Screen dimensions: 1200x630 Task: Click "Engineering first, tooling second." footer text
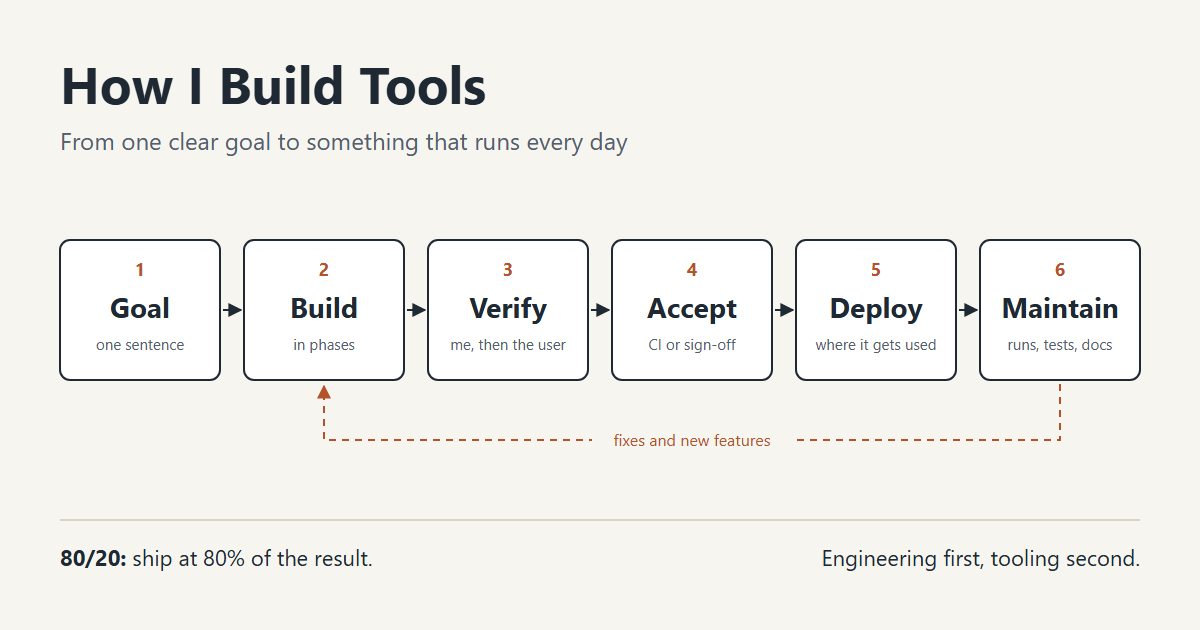pos(981,559)
